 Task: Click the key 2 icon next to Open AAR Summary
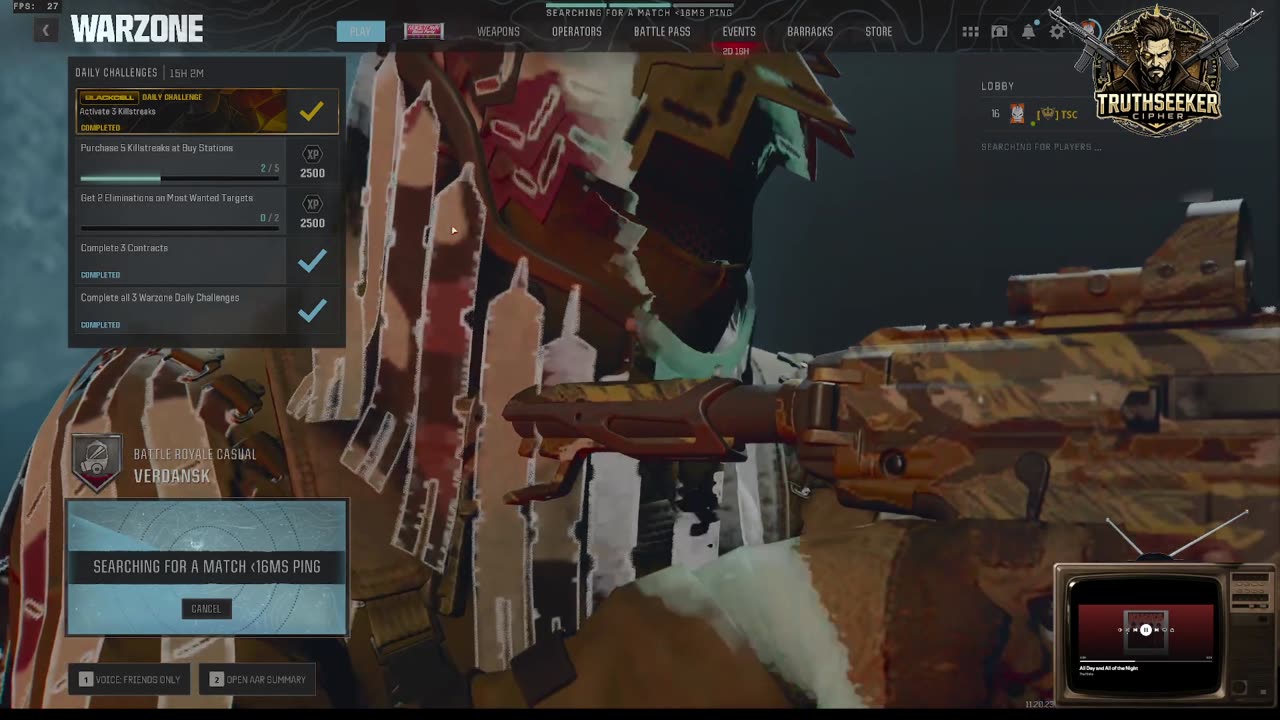click(x=216, y=679)
